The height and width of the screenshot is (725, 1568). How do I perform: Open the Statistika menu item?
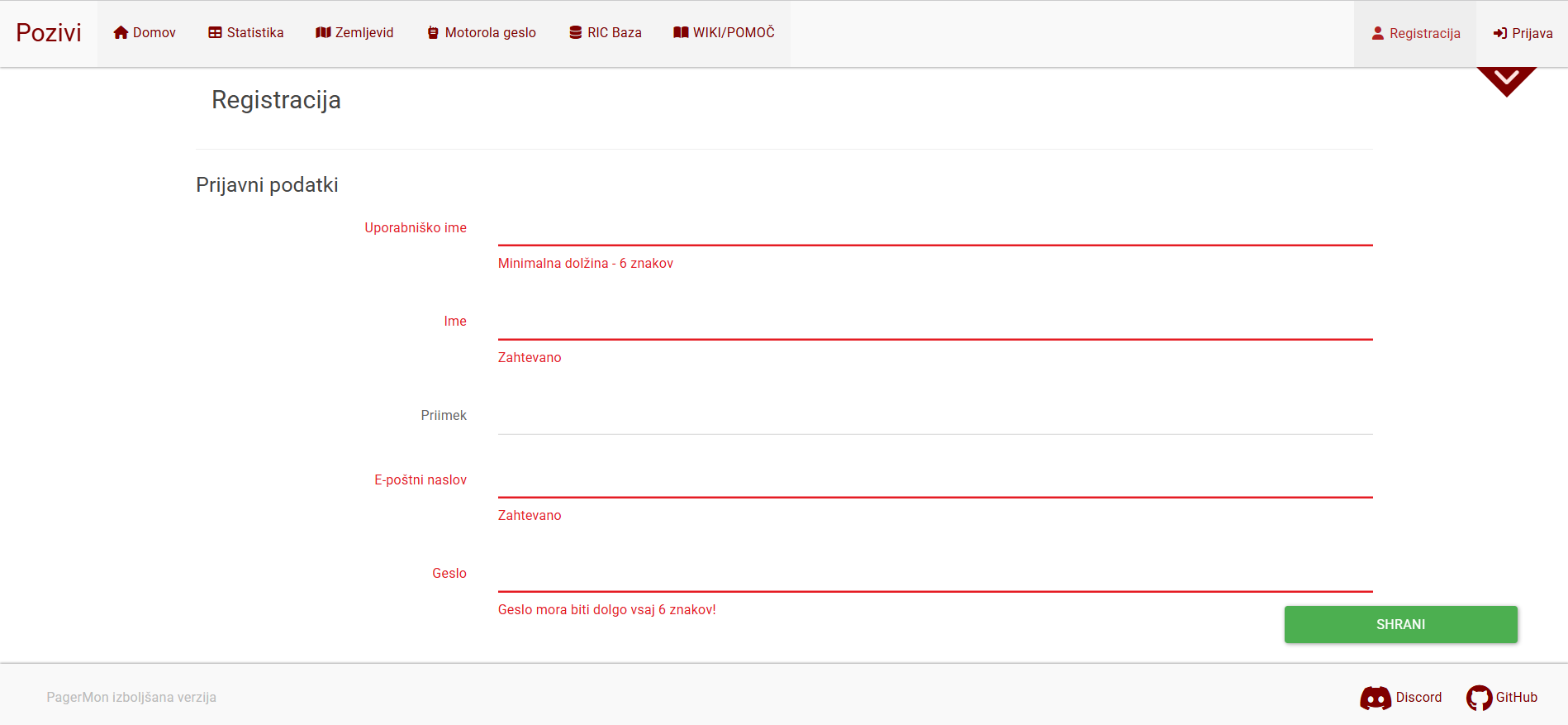click(246, 33)
